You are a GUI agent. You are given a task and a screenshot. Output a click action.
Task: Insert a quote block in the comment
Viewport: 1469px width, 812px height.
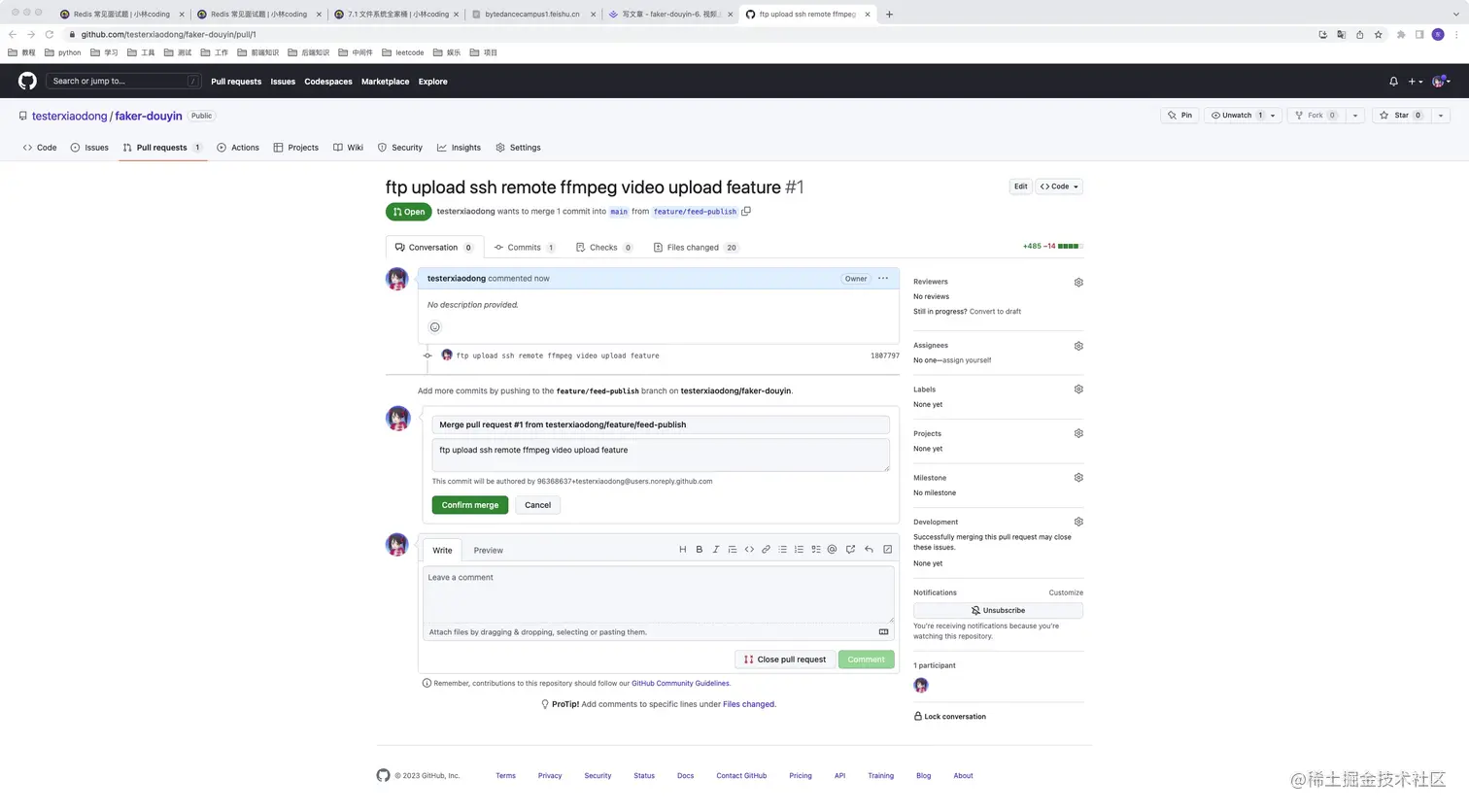pyautogui.click(x=733, y=550)
